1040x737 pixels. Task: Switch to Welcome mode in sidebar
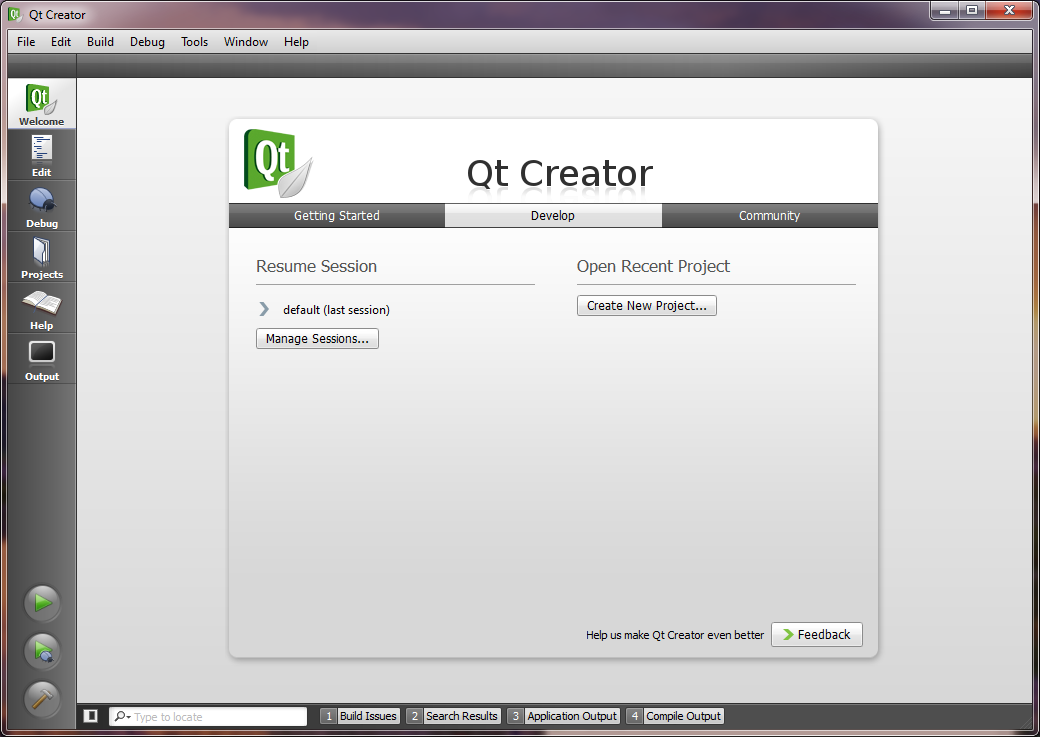[x=41, y=104]
